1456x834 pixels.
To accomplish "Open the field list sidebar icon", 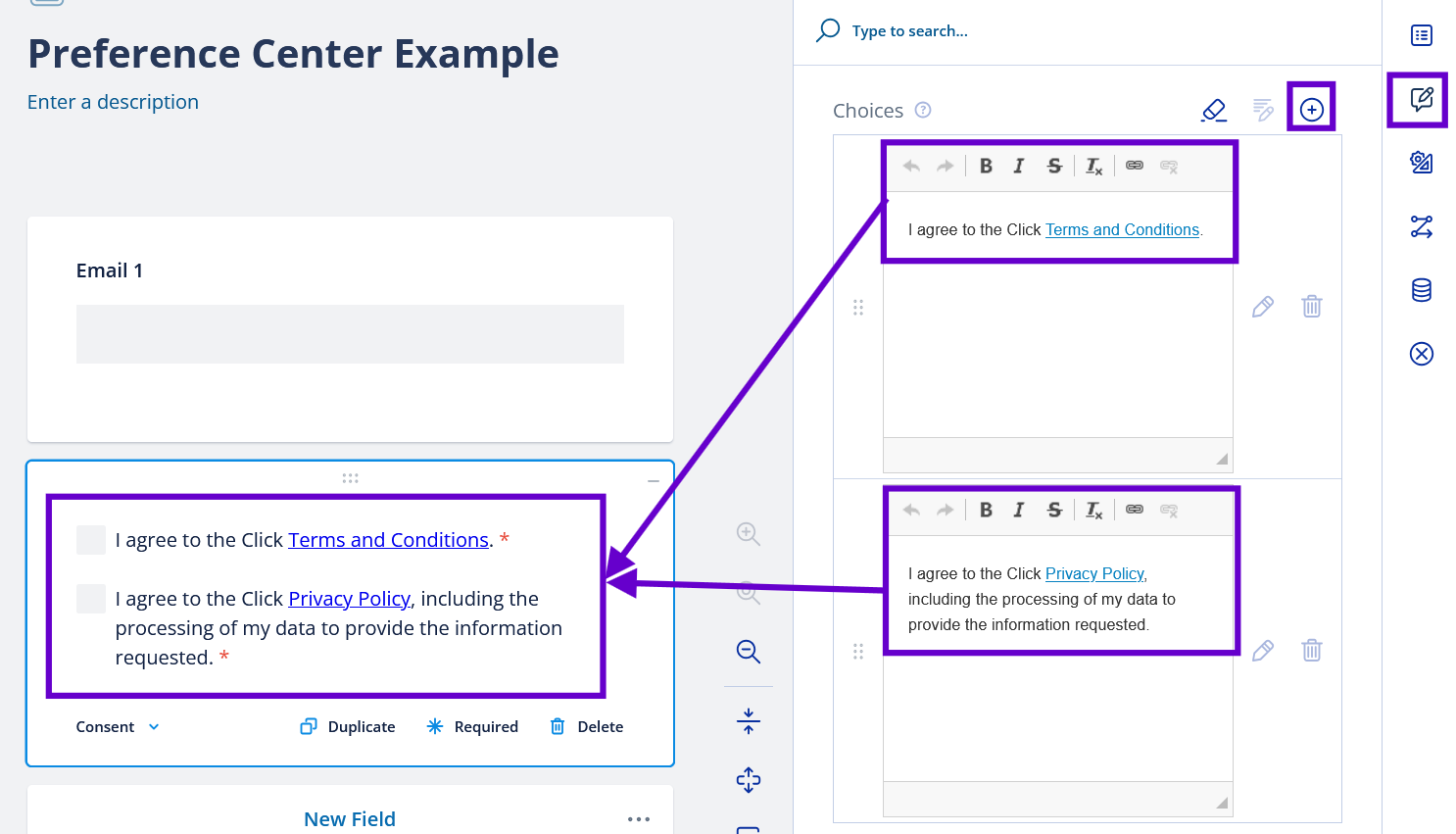I will pos(1422,35).
